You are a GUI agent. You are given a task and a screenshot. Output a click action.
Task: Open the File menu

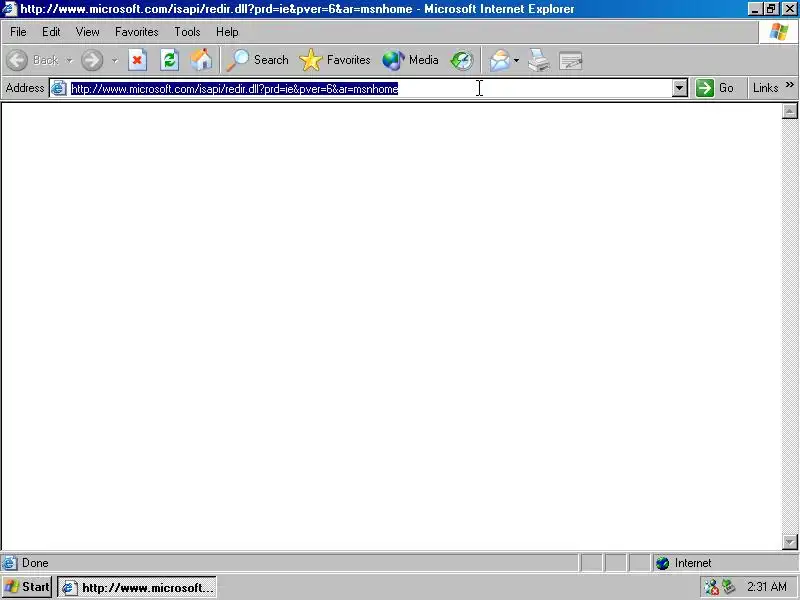[x=18, y=32]
